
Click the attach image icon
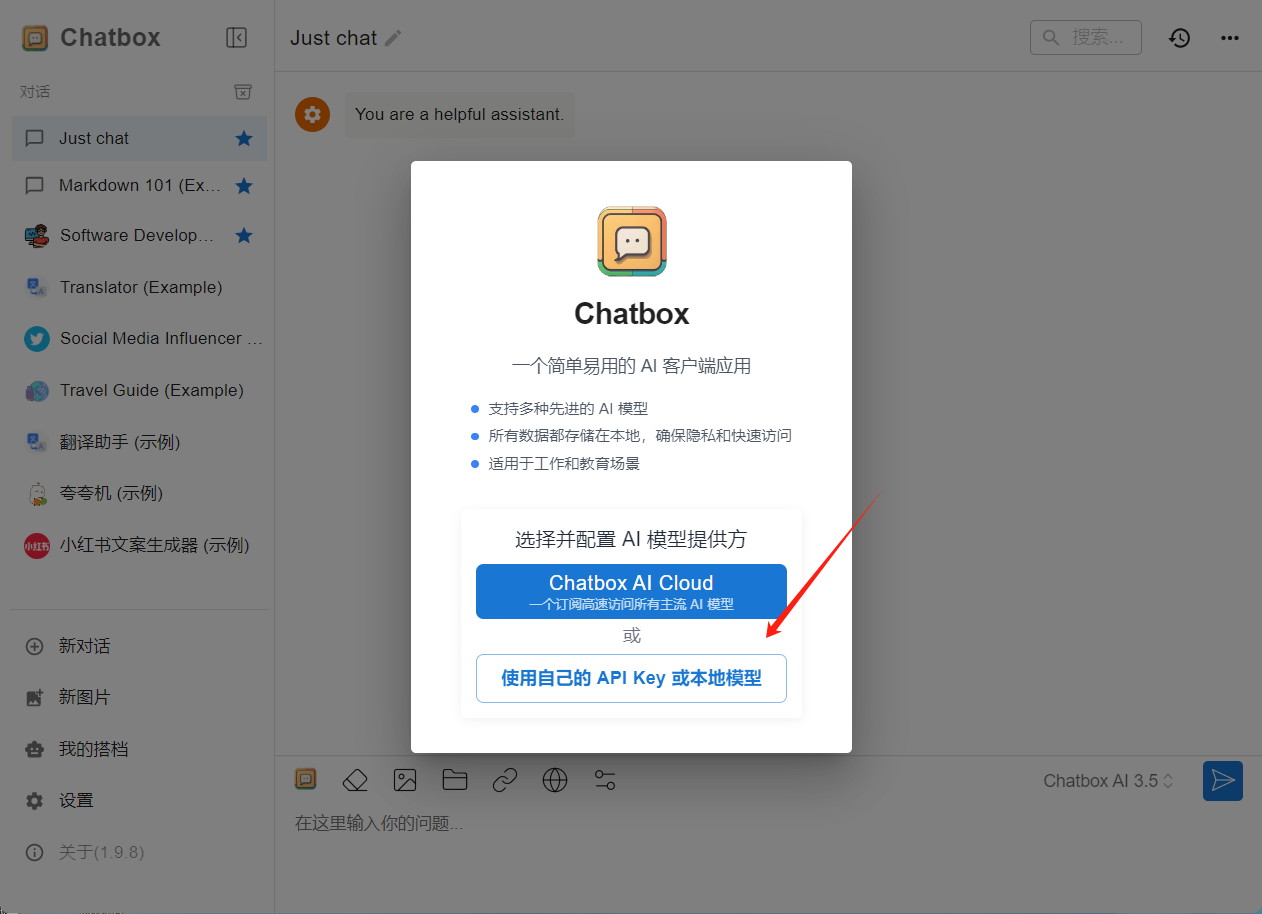pyautogui.click(x=405, y=780)
